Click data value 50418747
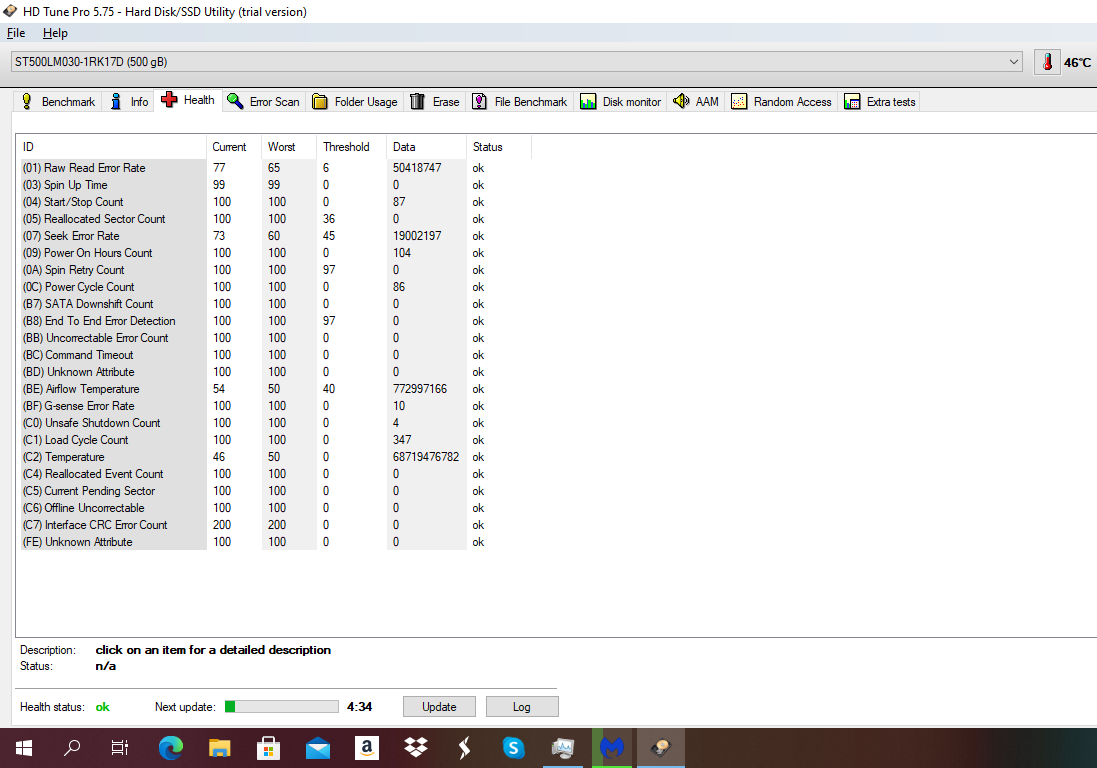 pos(417,168)
